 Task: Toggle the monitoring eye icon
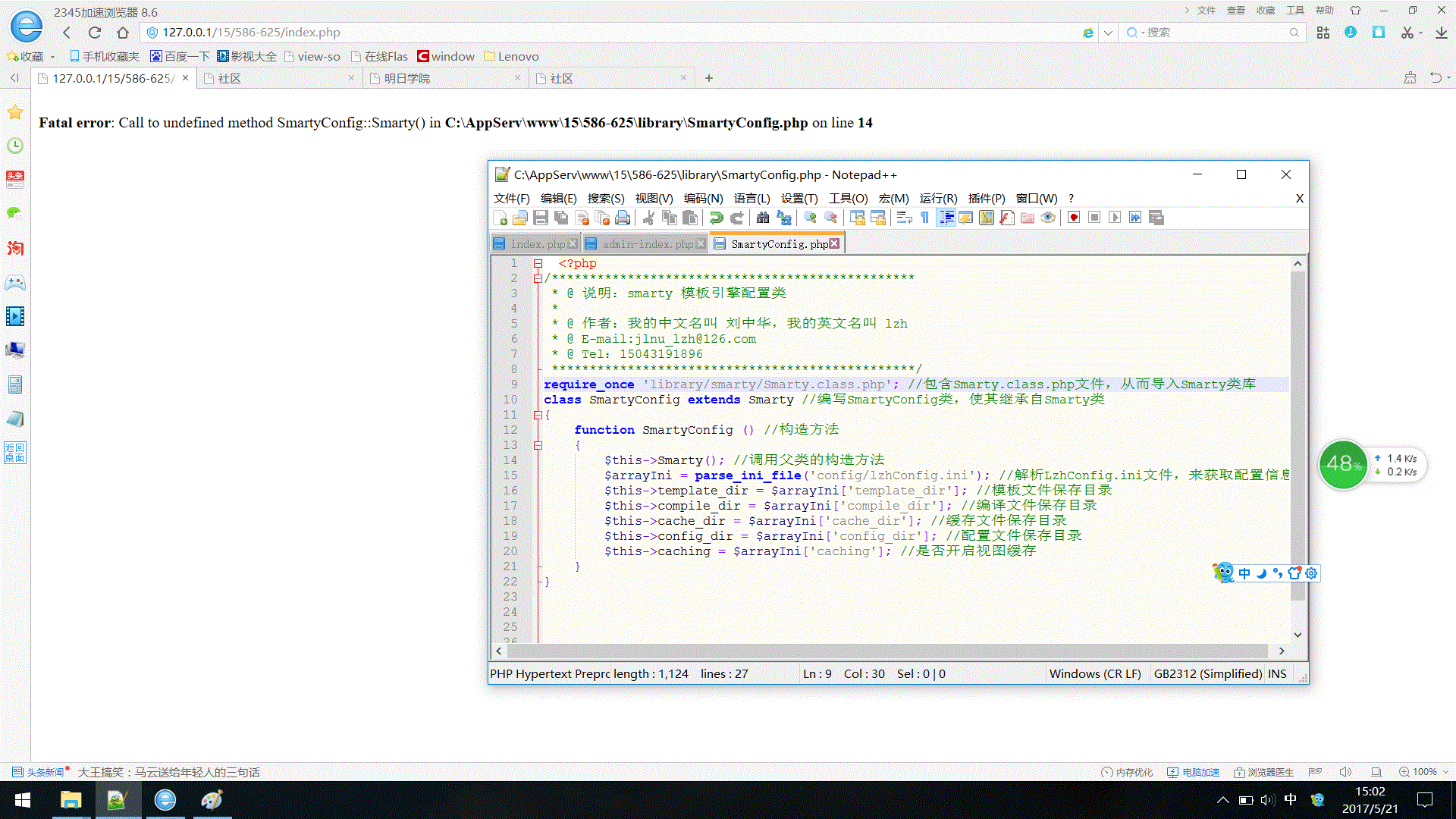tap(1048, 218)
